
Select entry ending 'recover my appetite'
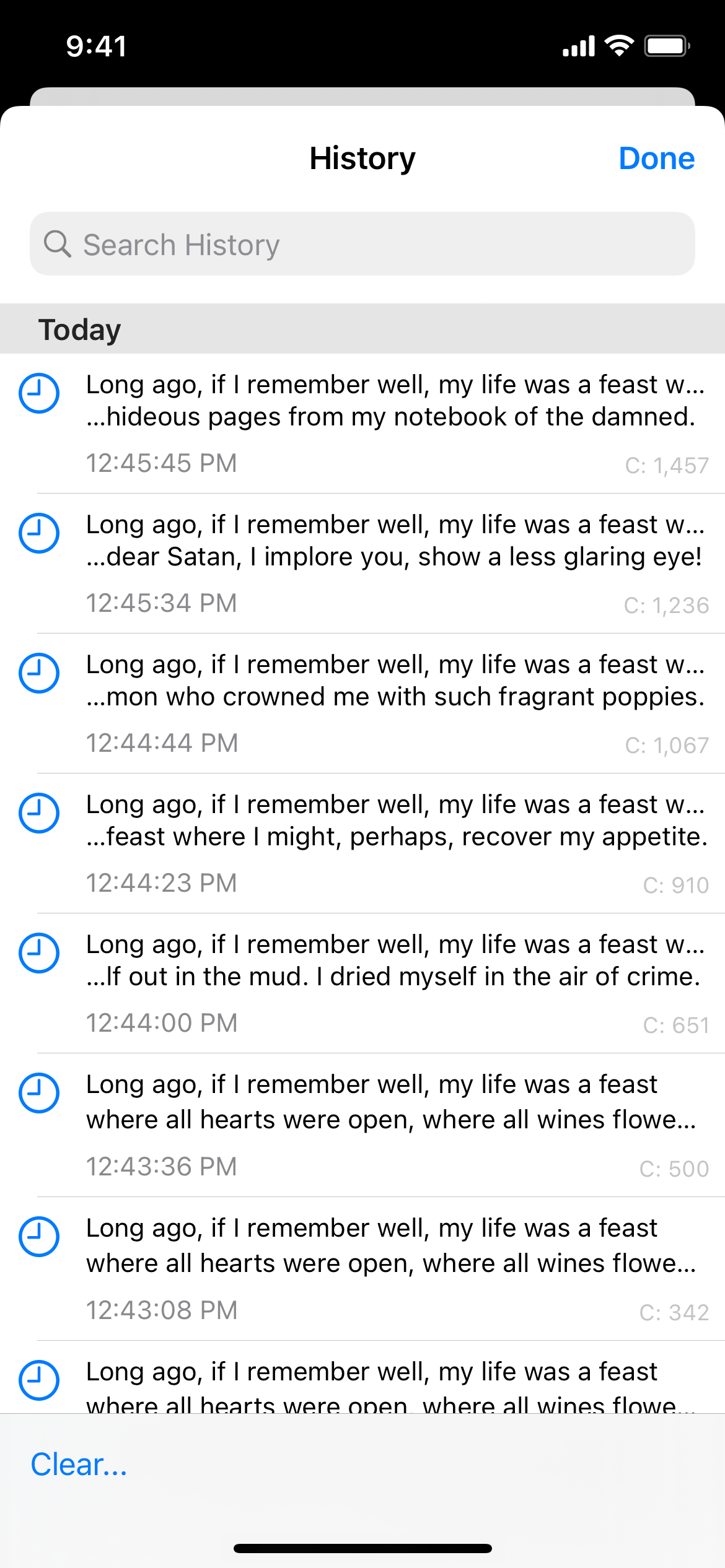click(x=362, y=843)
